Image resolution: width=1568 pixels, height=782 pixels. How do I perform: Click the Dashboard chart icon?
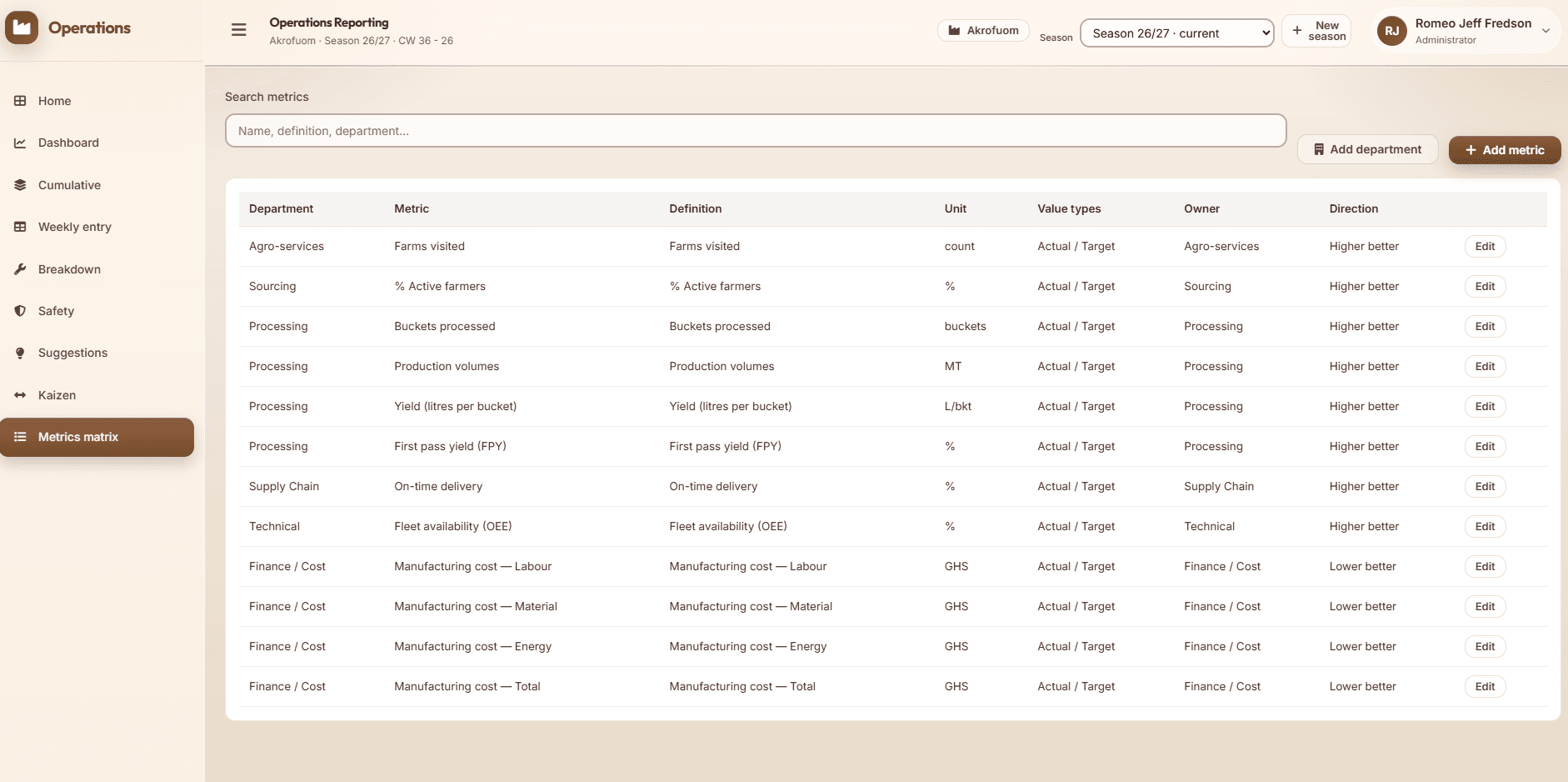pyautogui.click(x=20, y=143)
